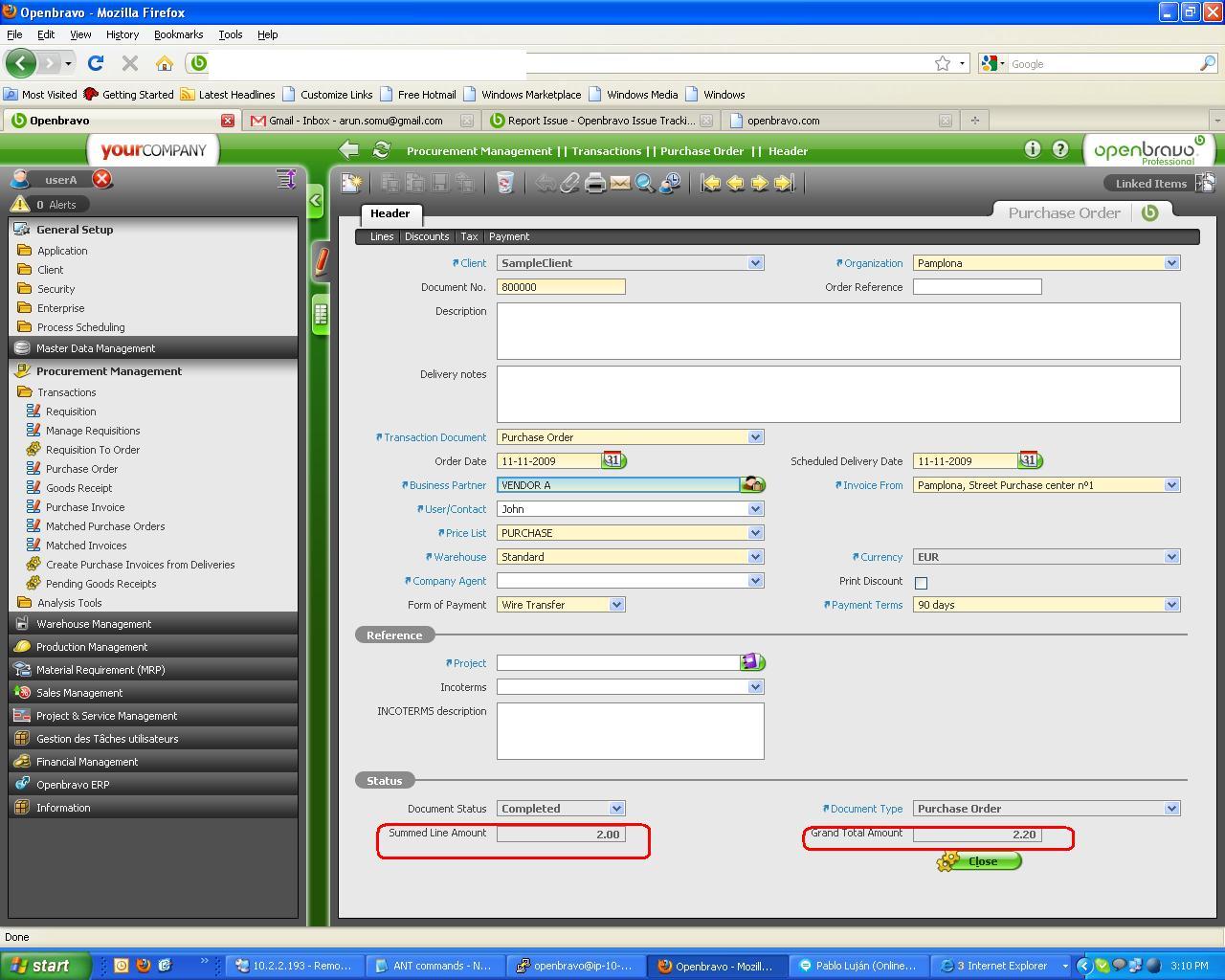Click the 0 Alerts indicator
This screenshot has width=1225, height=980.
pyautogui.click(x=50, y=205)
